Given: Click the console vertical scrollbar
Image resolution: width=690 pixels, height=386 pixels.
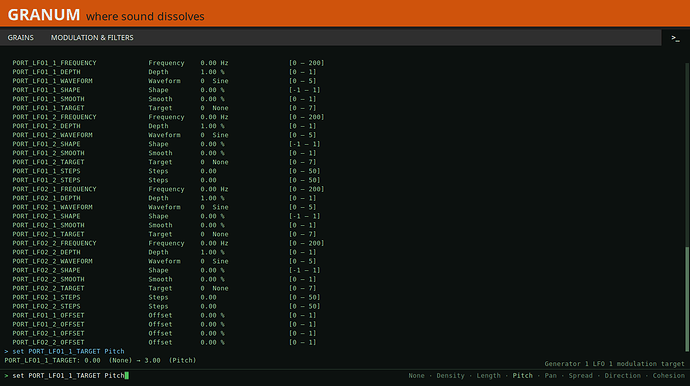Looking at the screenshot, I should click(687, 299).
